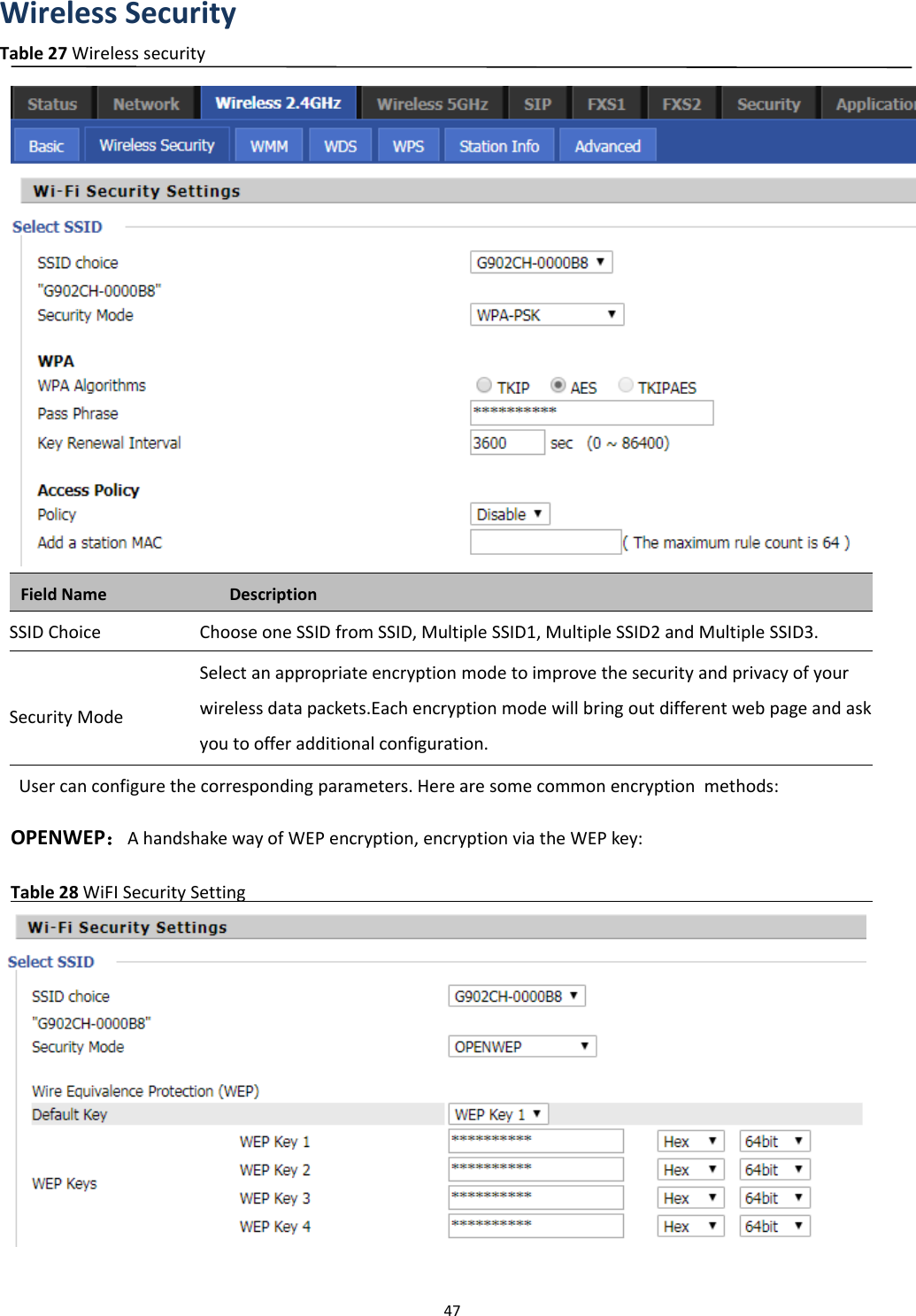Open the WDS configuration page
Screen dimensions: 916x1316
(340, 144)
